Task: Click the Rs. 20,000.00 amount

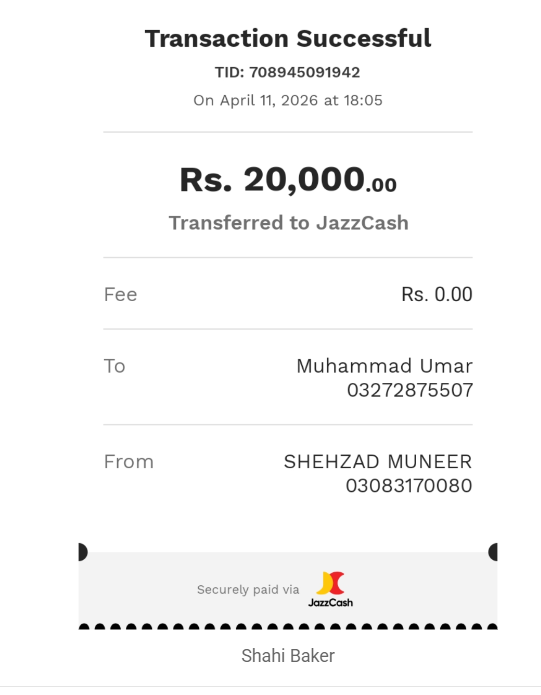Action: (288, 180)
